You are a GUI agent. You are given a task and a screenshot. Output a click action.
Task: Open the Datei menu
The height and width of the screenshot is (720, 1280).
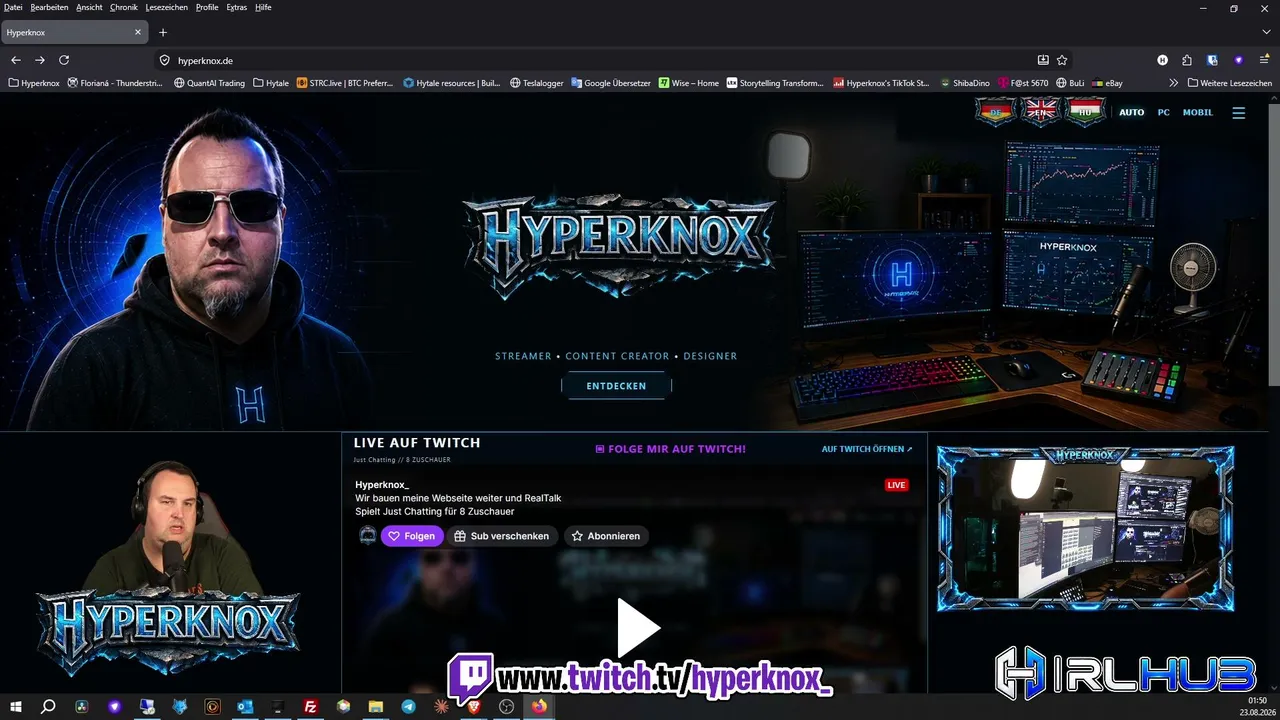tap(13, 7)
